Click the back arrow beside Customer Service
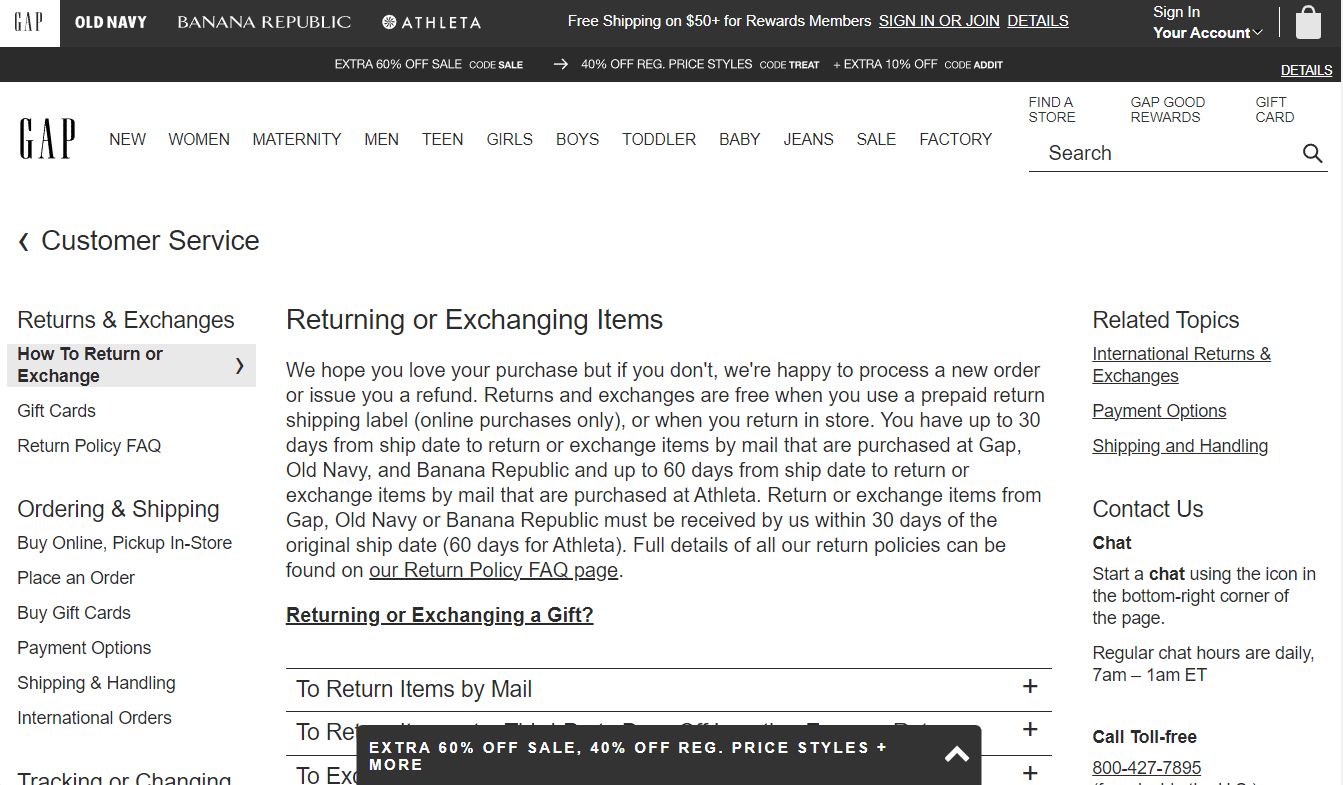Image resolution: width=1343 pixels, height=785 pixels. 24,241
